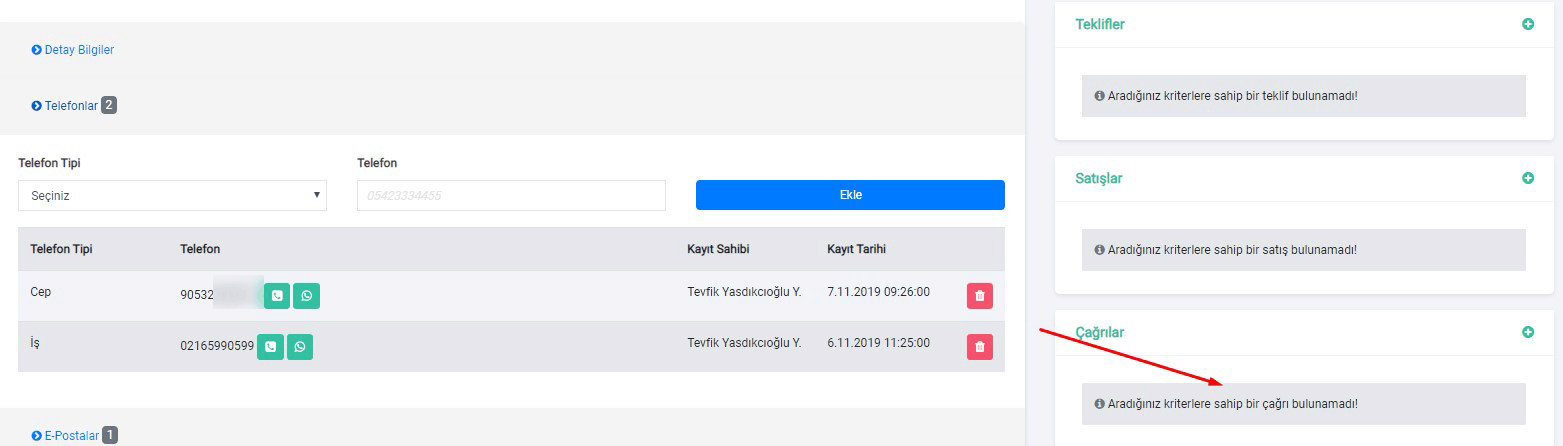This screenshot has width=1563, height=446.
Task: Expand the Detay Bilgiler section
Action: point(79,49)
